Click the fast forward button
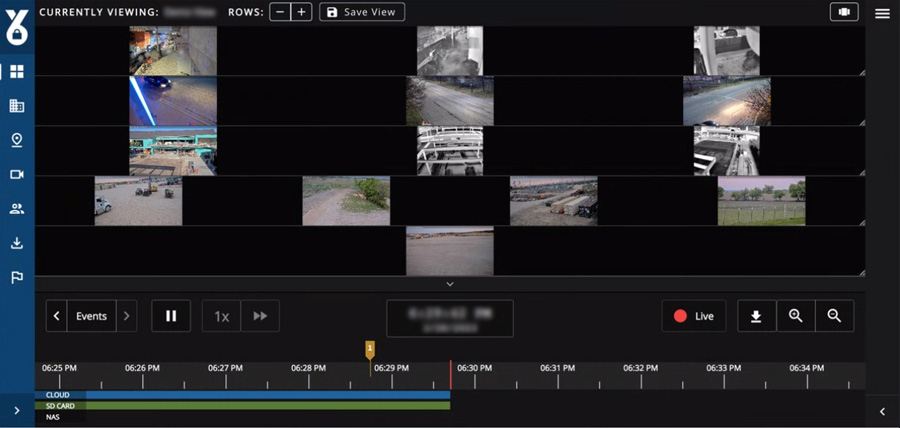This screenshot has width=900, height=428. pos(261,316)
